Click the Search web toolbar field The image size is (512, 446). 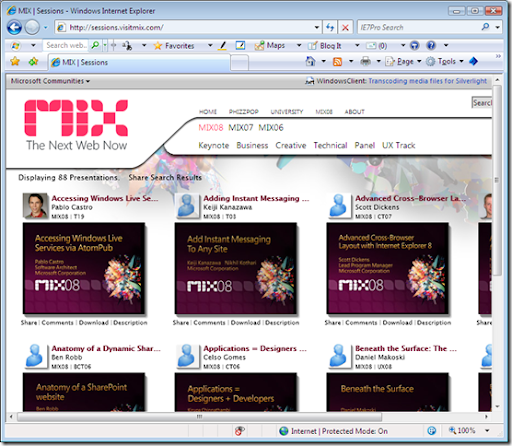click(66, 45)
